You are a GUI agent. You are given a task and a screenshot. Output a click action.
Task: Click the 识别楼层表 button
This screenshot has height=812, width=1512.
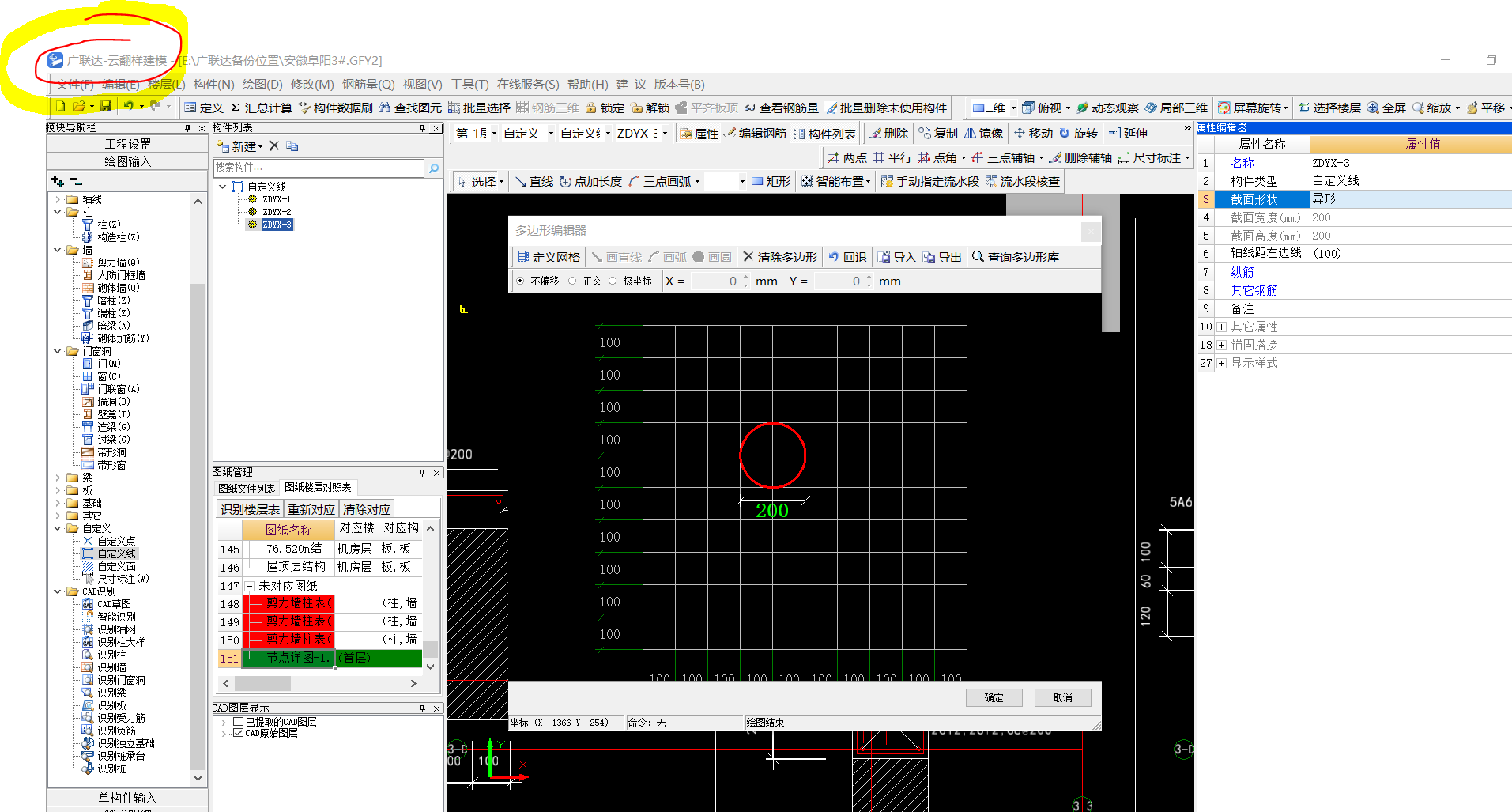pos(250,509)
